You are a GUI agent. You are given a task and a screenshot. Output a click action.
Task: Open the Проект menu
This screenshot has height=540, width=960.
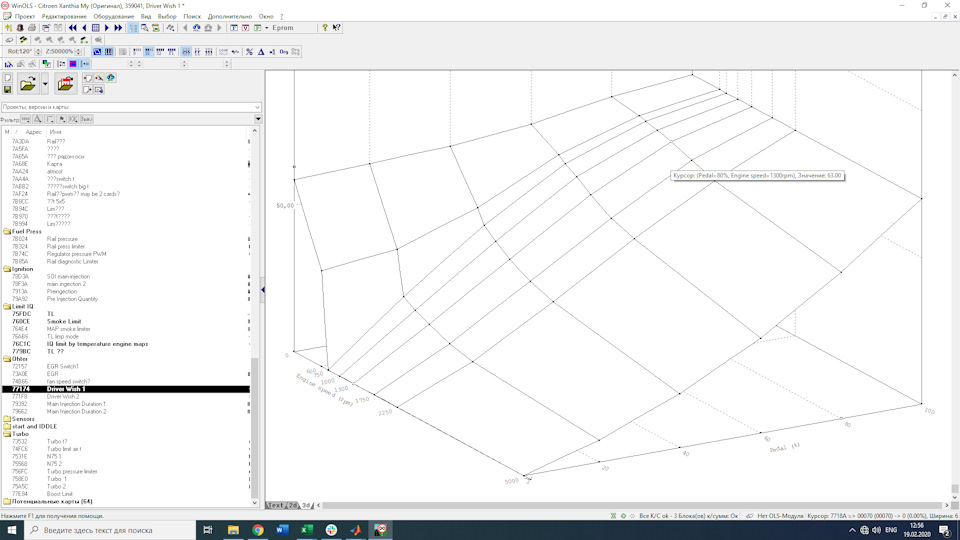pos(24,17)
